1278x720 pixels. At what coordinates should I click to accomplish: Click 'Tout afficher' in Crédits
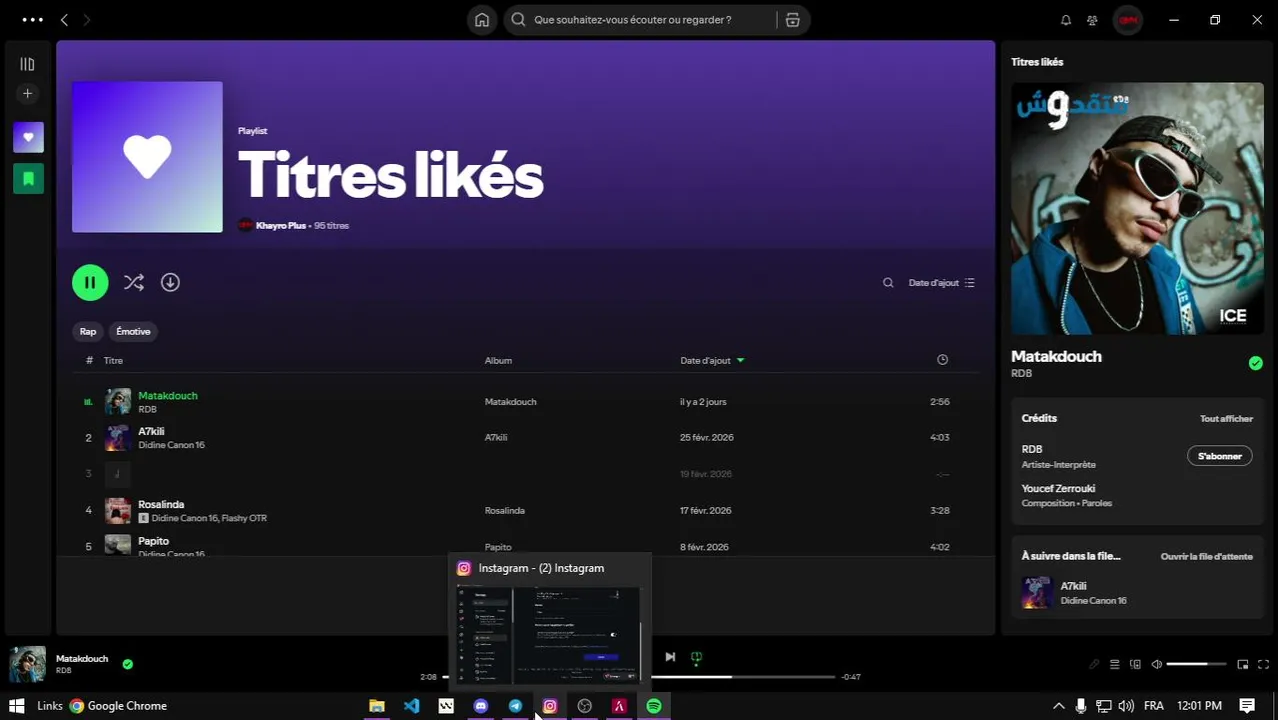point(1226,419)
